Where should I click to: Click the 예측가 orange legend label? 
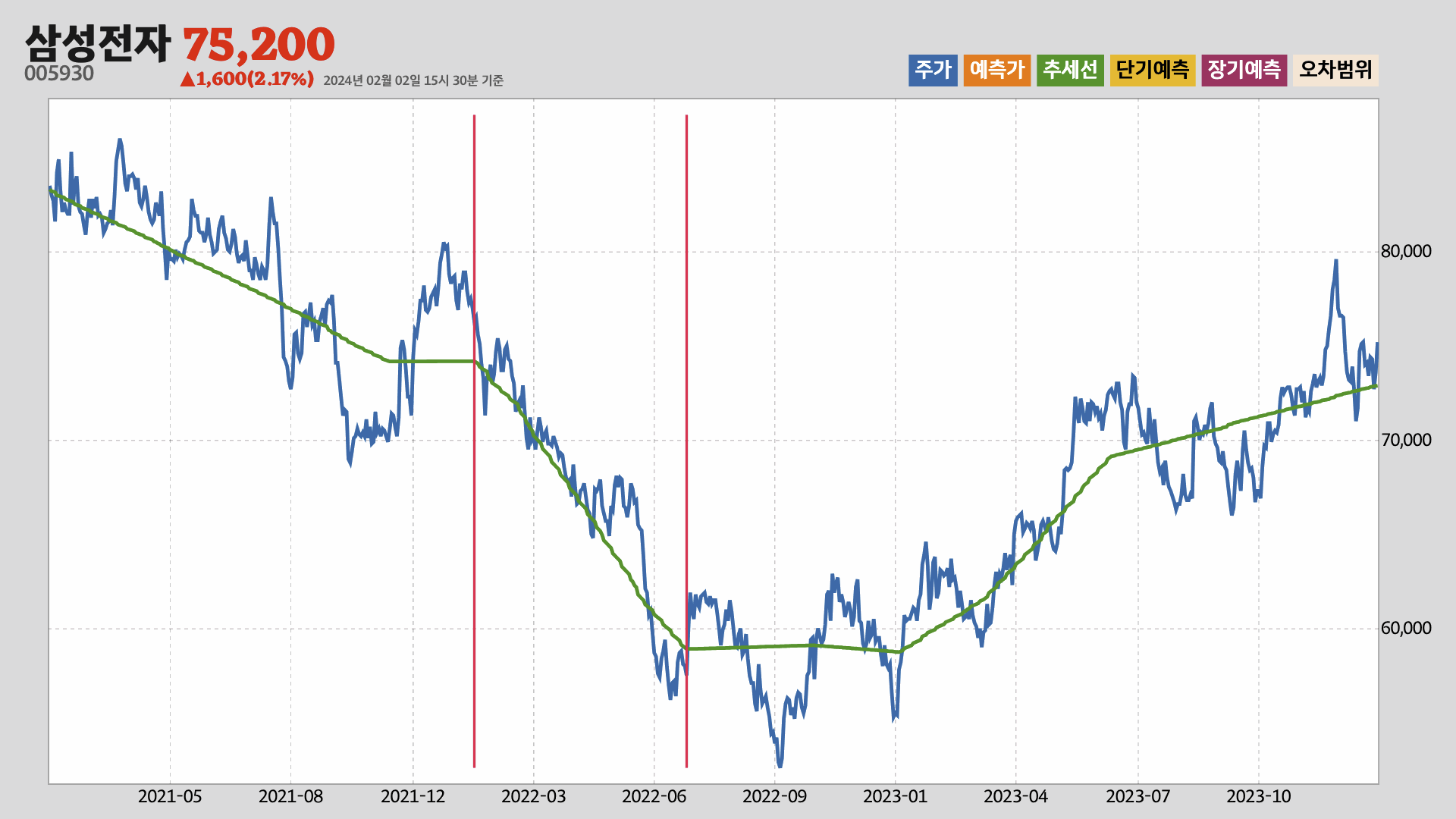(997, 70)
